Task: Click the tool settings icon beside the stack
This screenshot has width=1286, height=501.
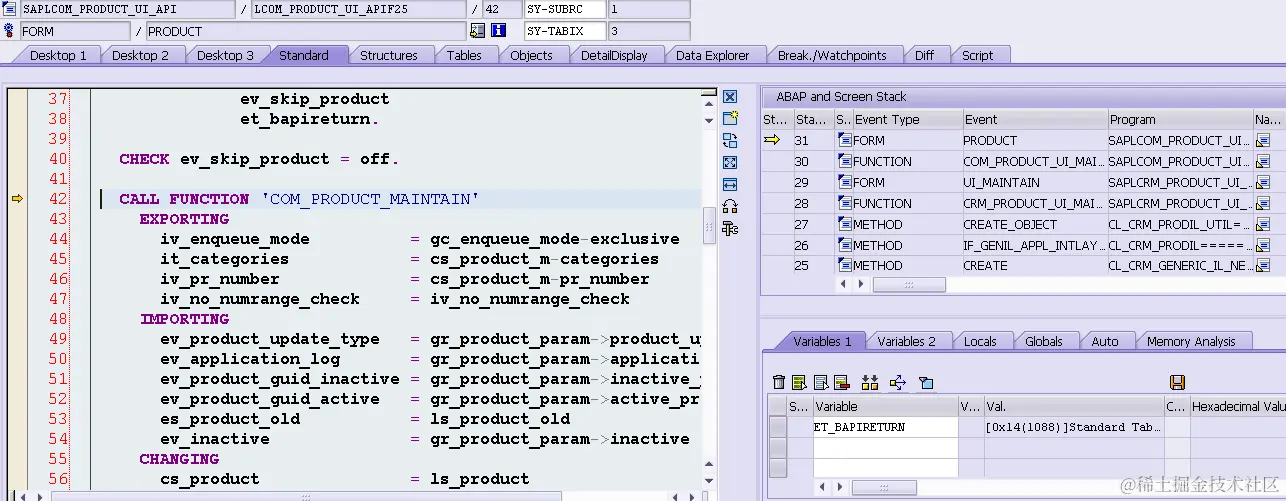Action: point(730,228)
